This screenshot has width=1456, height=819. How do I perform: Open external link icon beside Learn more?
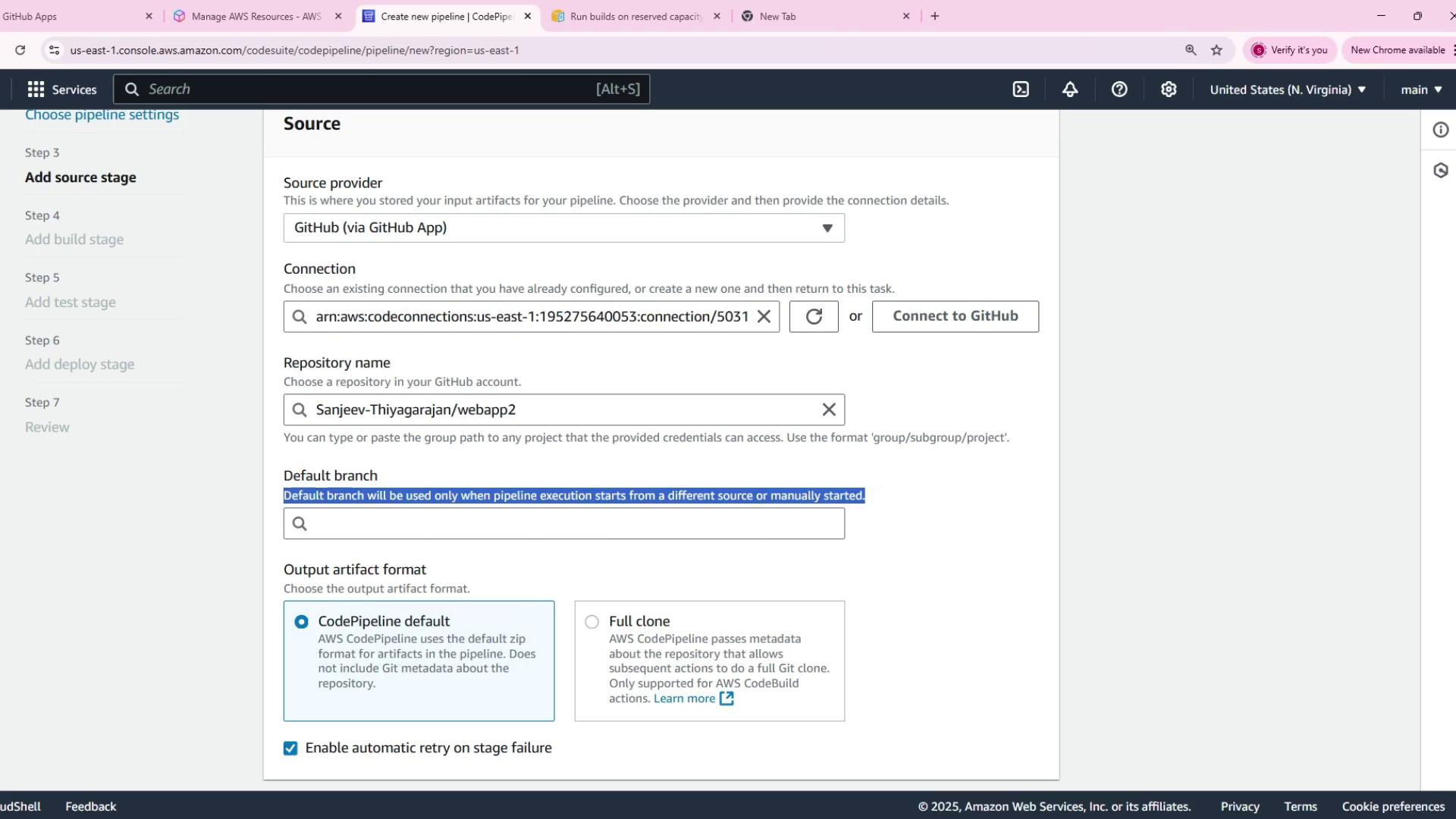tap(726, 698)
